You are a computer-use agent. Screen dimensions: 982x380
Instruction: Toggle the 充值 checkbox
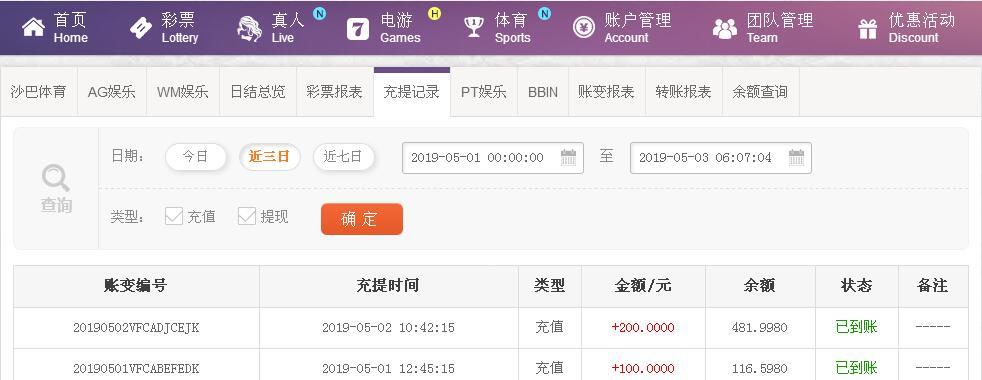pos(173,217)
